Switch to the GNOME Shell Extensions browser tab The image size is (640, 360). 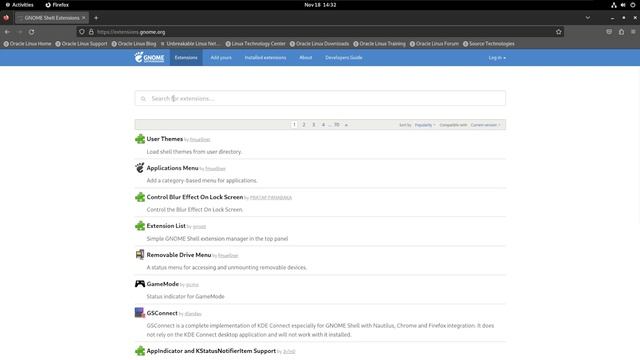click(x=52, y=18)
